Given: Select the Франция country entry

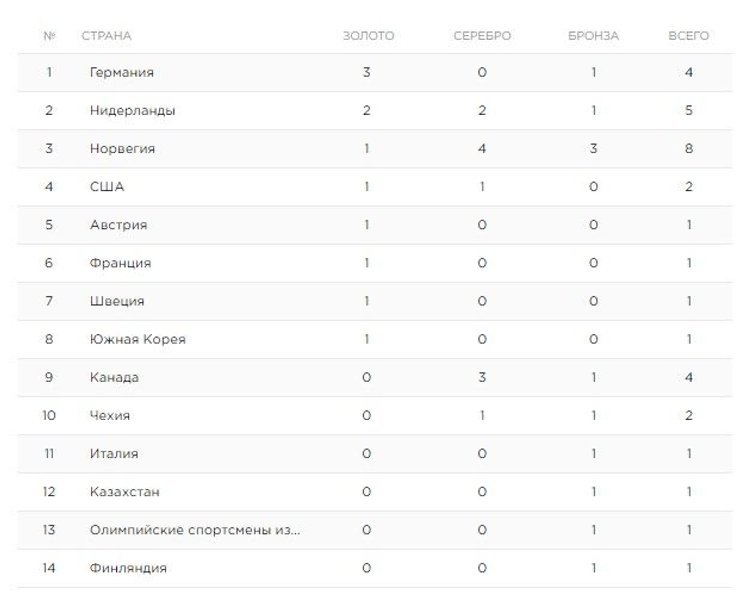Looking at the screenshot, I should pos(120,263).
